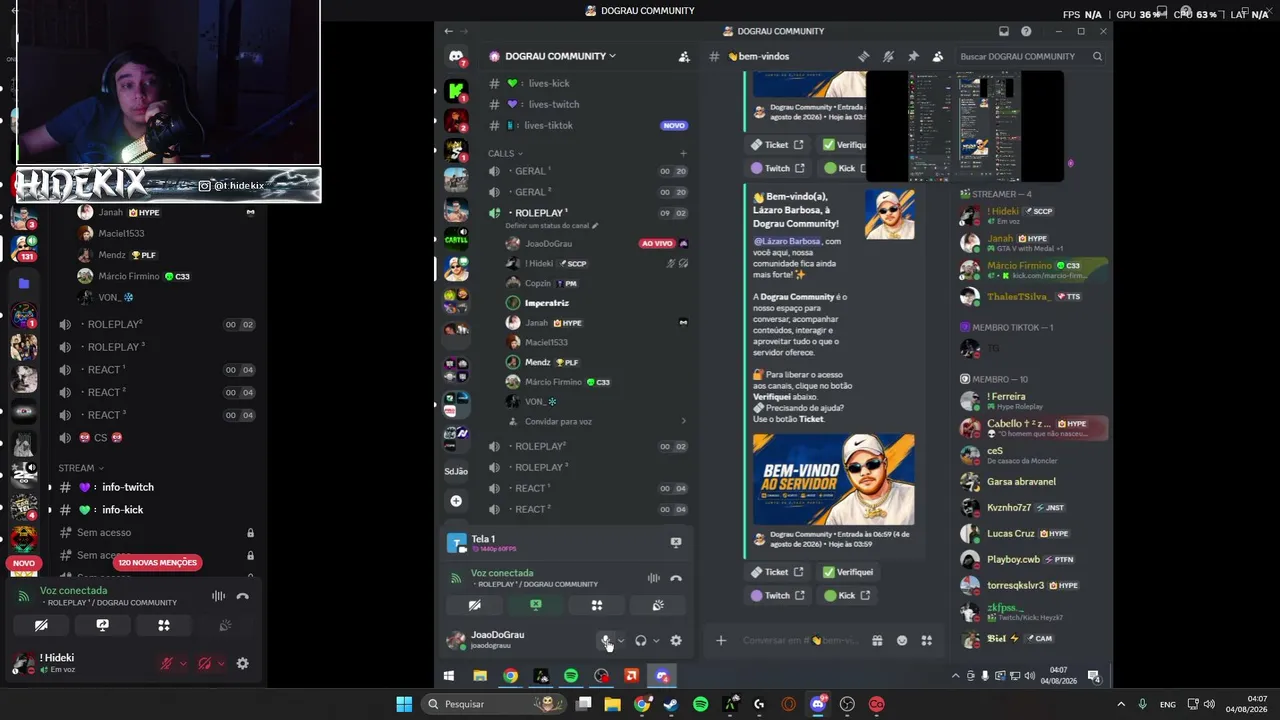
Task: Start an activity in the left Discord panel
Action: point(164,625)
